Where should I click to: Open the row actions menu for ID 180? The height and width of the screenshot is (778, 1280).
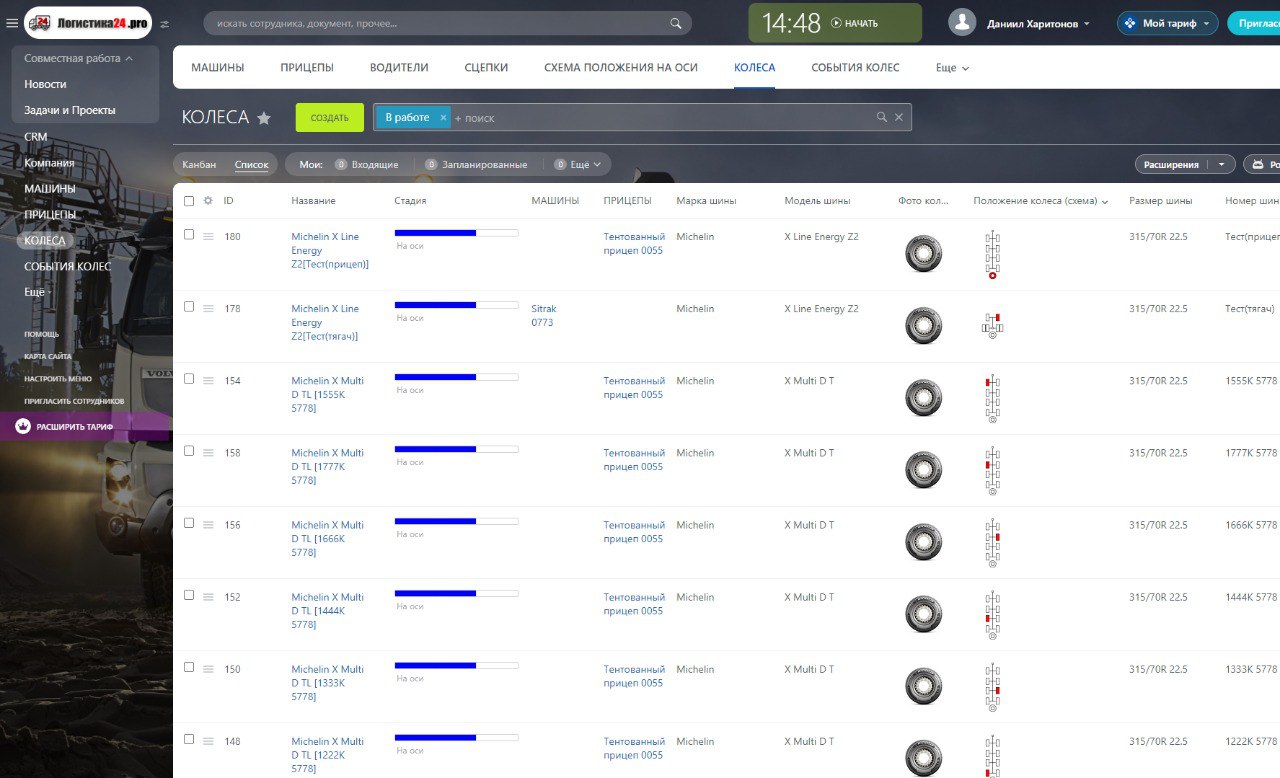click(x=208, y=237)
